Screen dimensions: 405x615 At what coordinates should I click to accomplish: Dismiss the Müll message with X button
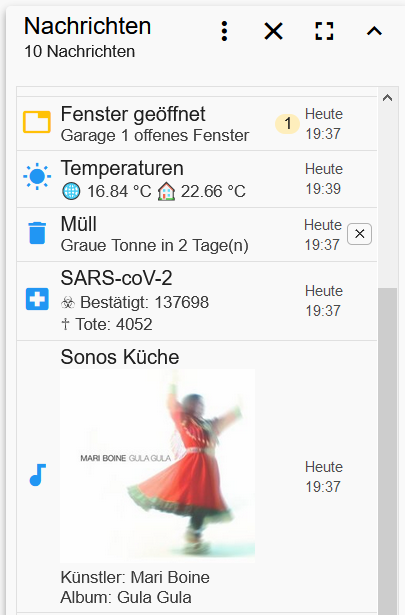[360, 234]
